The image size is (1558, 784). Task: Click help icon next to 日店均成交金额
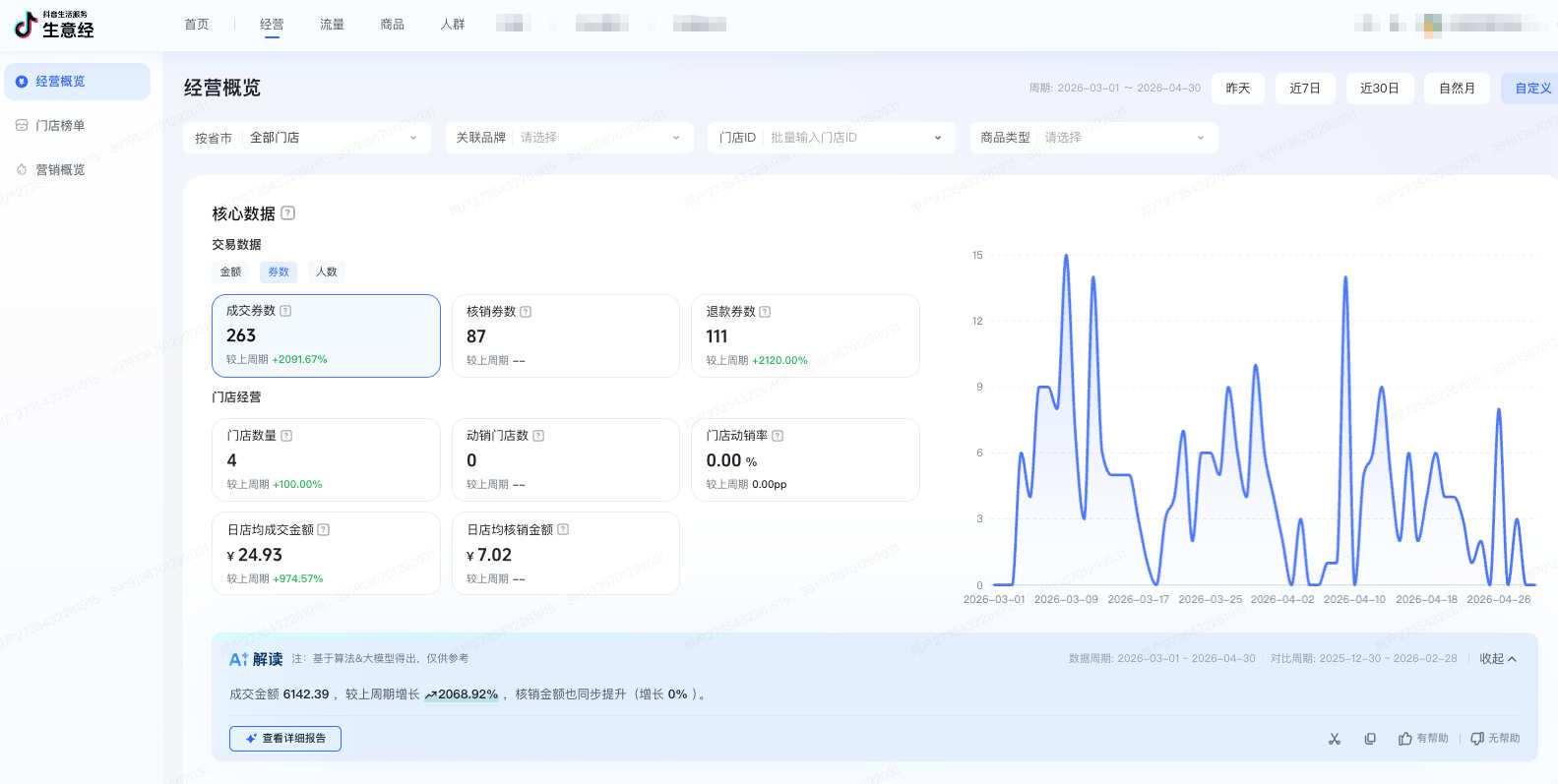tap(324, 530)
